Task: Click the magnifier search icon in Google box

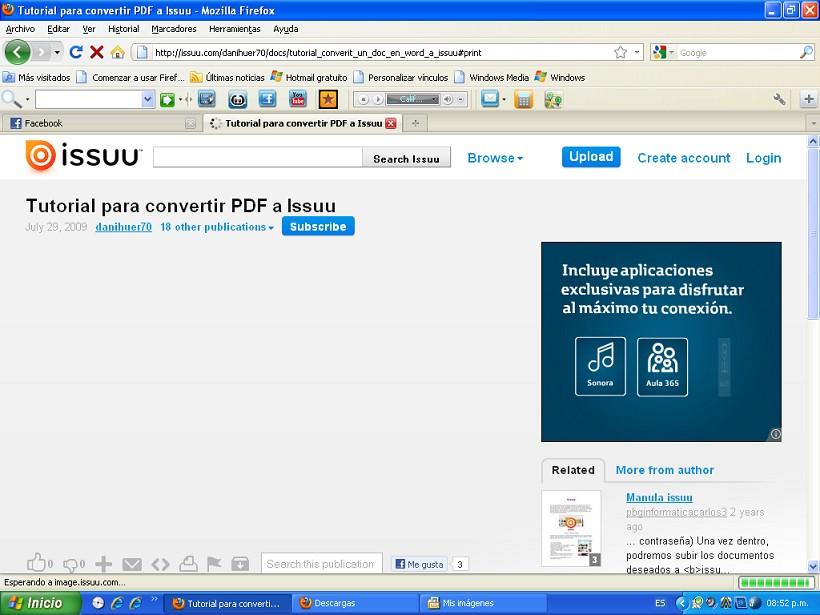Action: click(x=806, y=52)
